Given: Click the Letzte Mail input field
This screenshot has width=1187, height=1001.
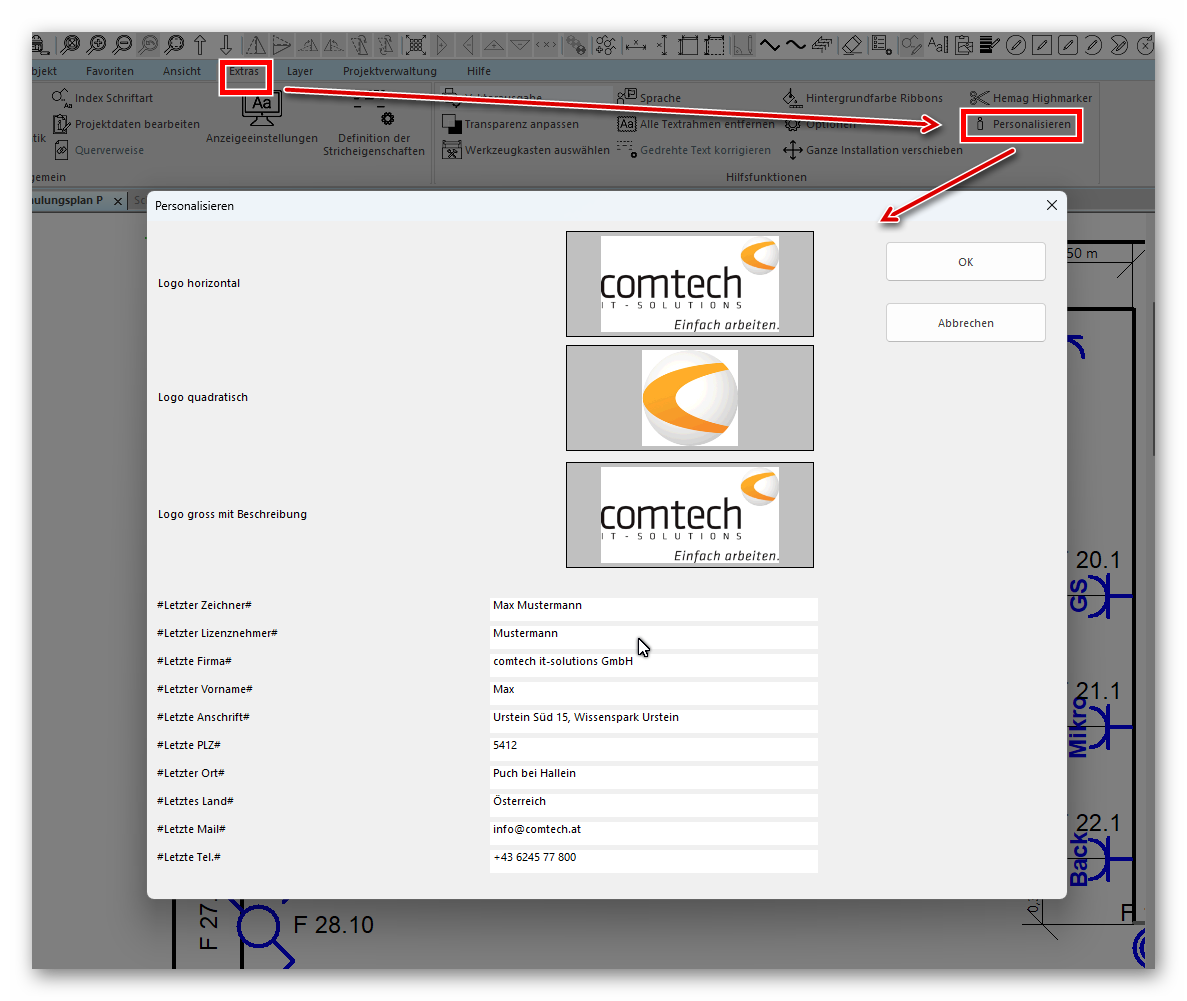Looking at the screenshot, I should pos(653,830).
